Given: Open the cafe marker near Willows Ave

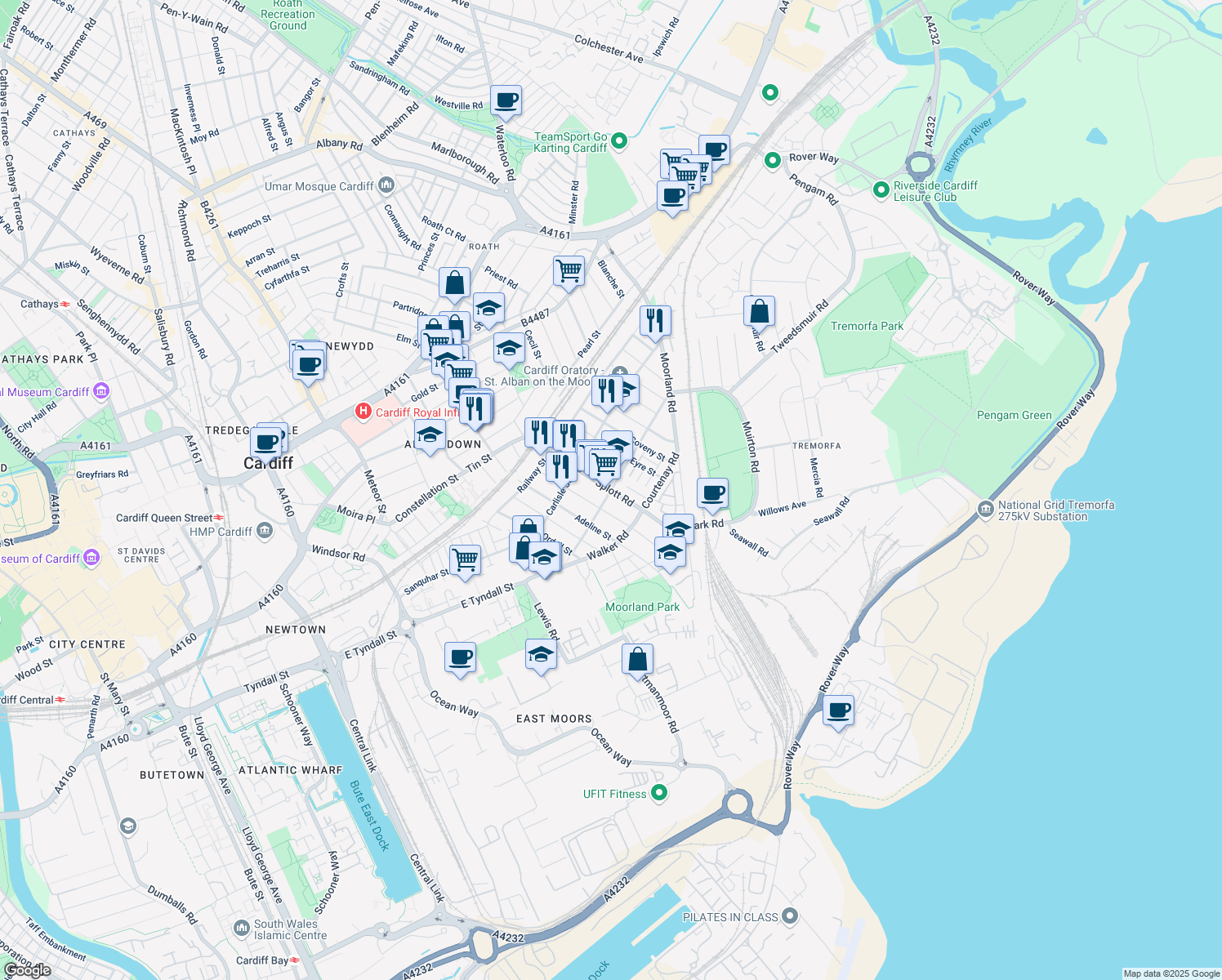Looking at the screenshot, I should pyautogui.click(x=713, y=495).
